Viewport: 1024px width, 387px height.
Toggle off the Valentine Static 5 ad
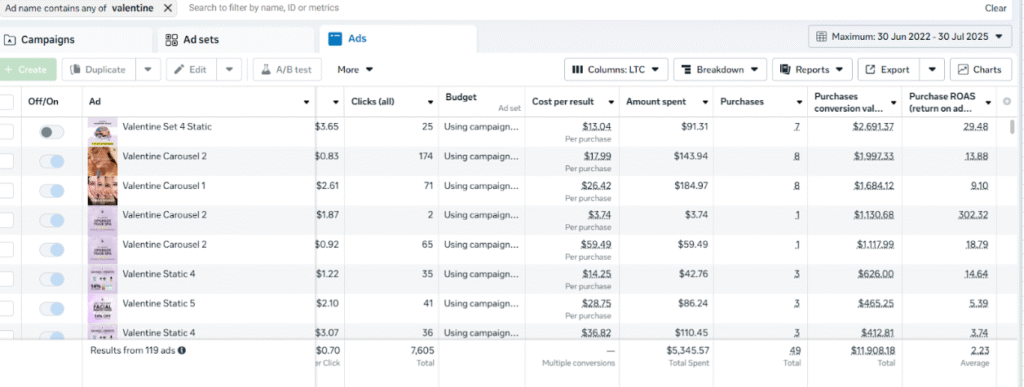pyautogui.click(x=52, y=309)
